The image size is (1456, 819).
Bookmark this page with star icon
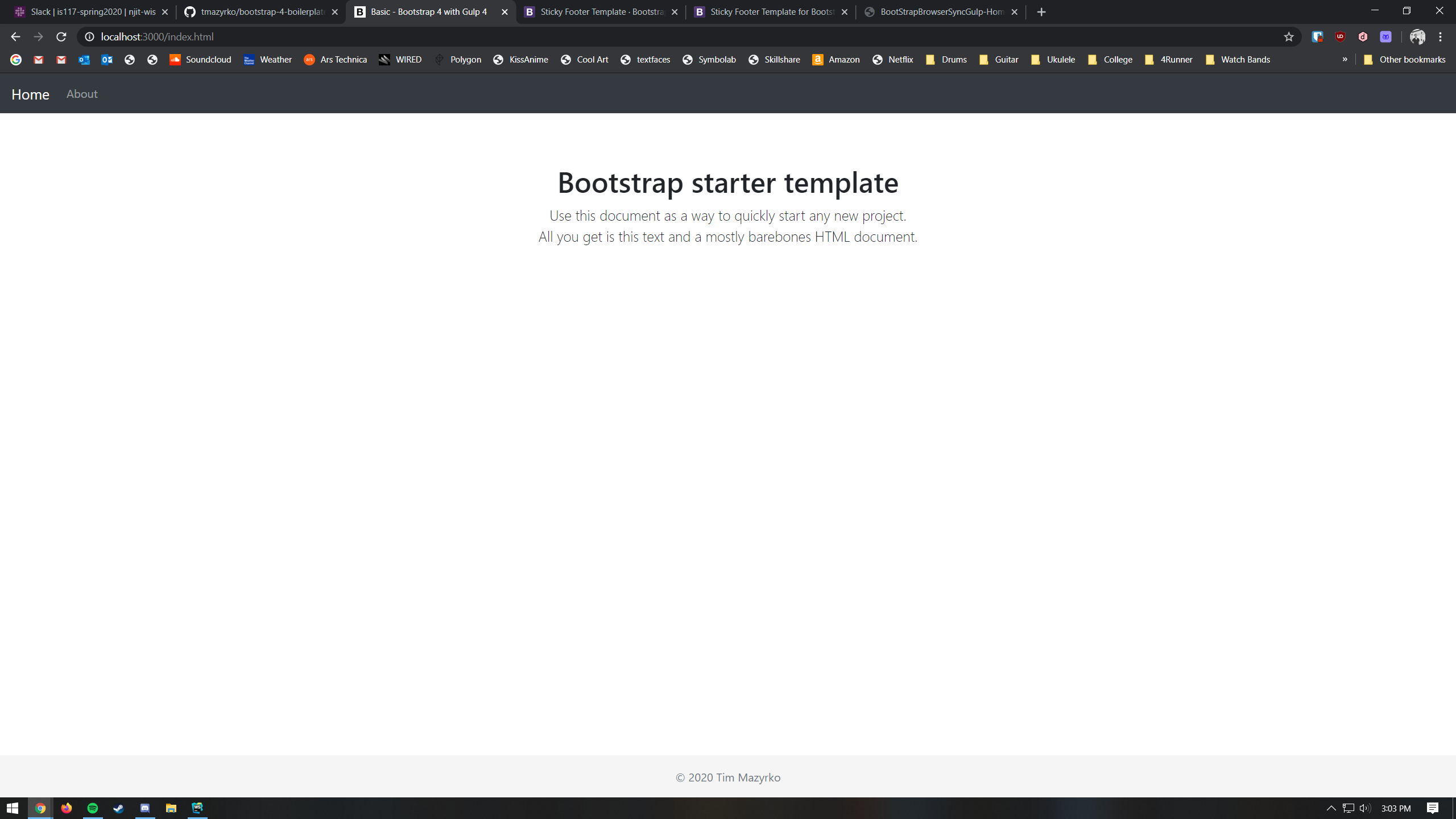1289,37
